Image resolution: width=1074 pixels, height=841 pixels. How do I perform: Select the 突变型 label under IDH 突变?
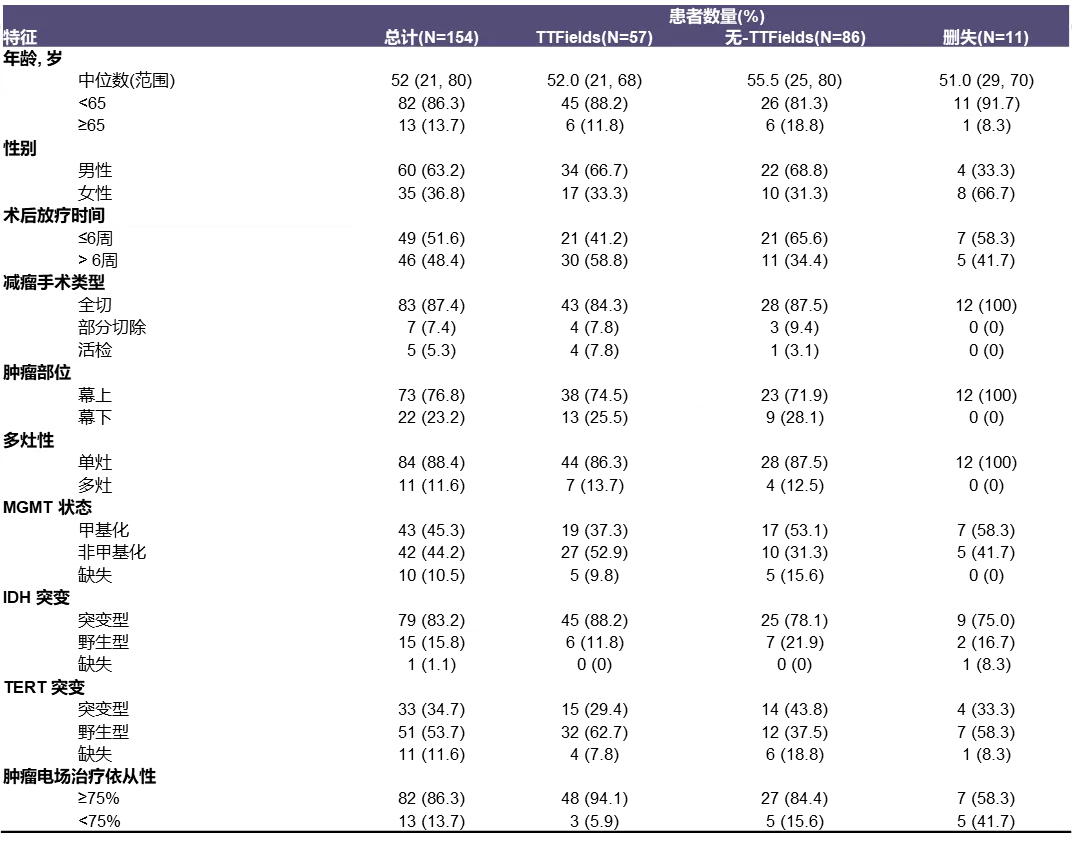(103, 621)
